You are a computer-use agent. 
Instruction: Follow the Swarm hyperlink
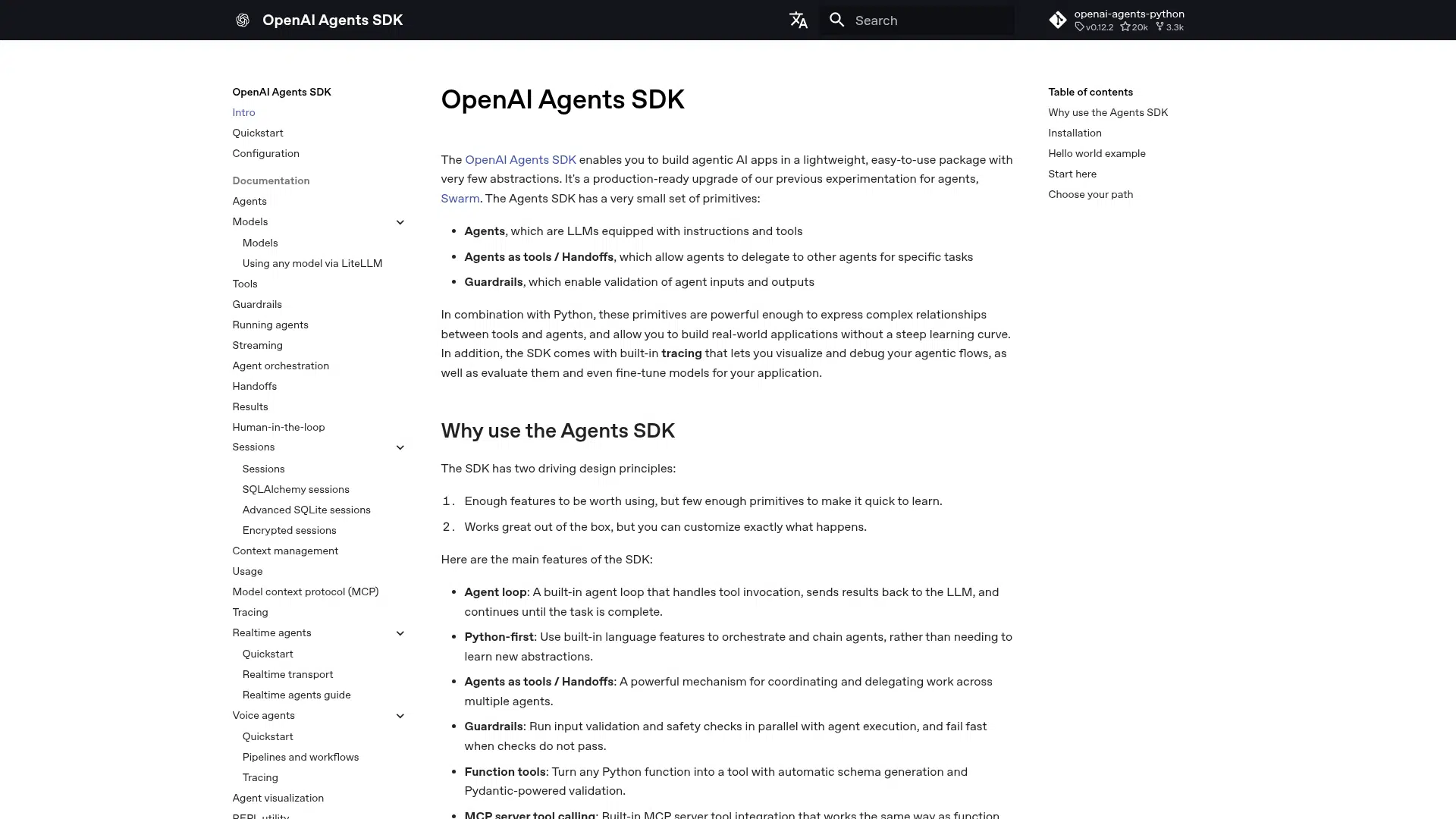(460, 199)
